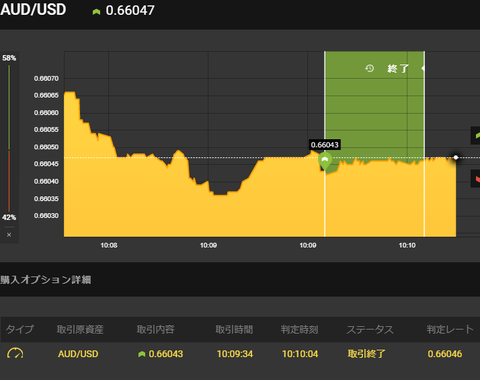480x380 pixels.
Task: Click the green entry marker pin on the chart
Action: (325, 161)
